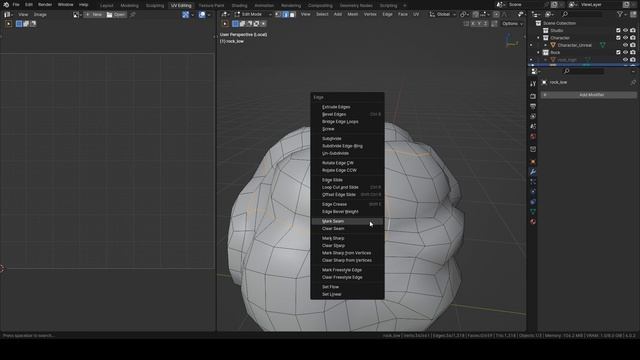Screen dimensions: 640x360
Task: Expand the Character collection tree
Action: click(x=538, y=38)
